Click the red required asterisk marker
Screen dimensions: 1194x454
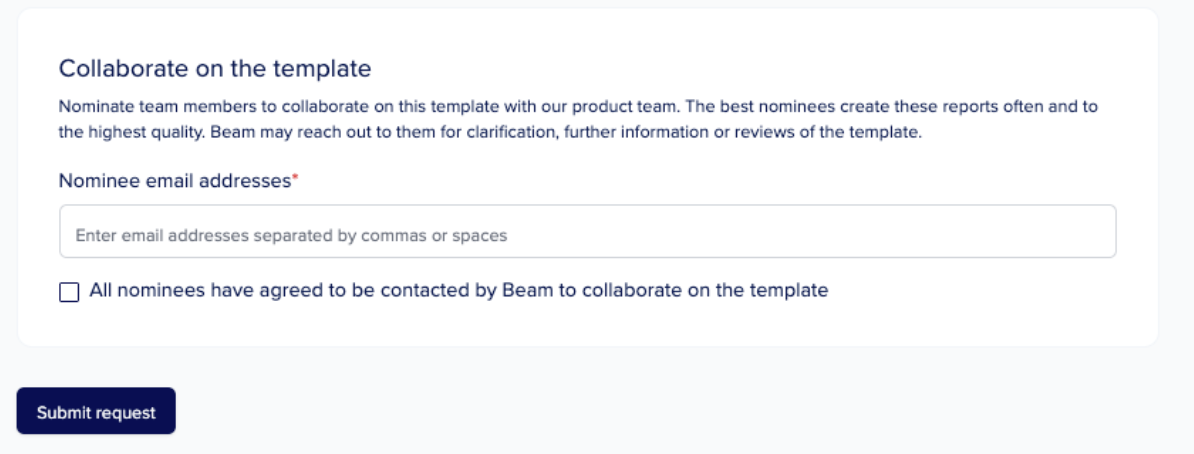[295, 179]
